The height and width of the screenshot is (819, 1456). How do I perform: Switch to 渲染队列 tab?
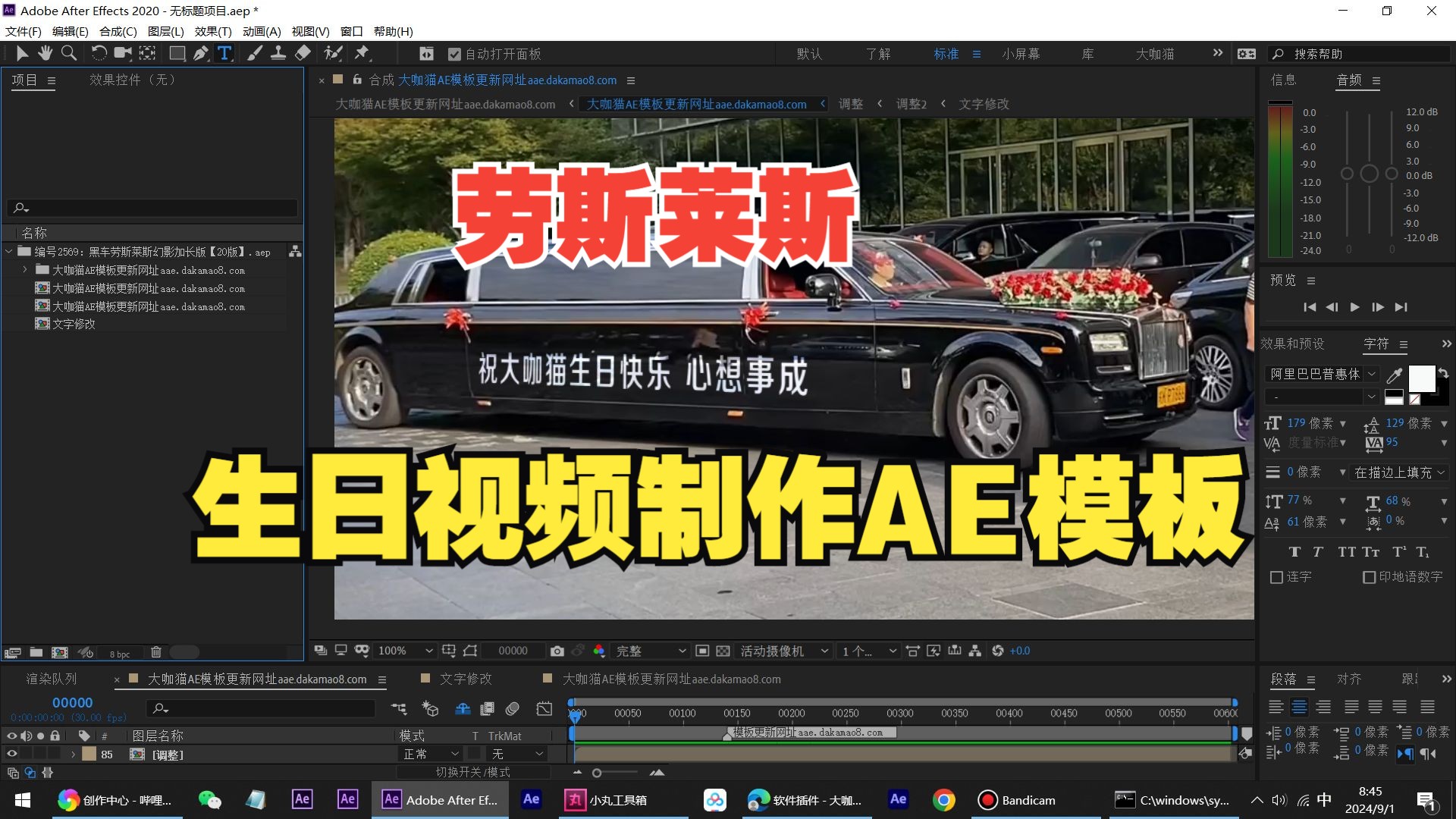click(x=52, y=679)
